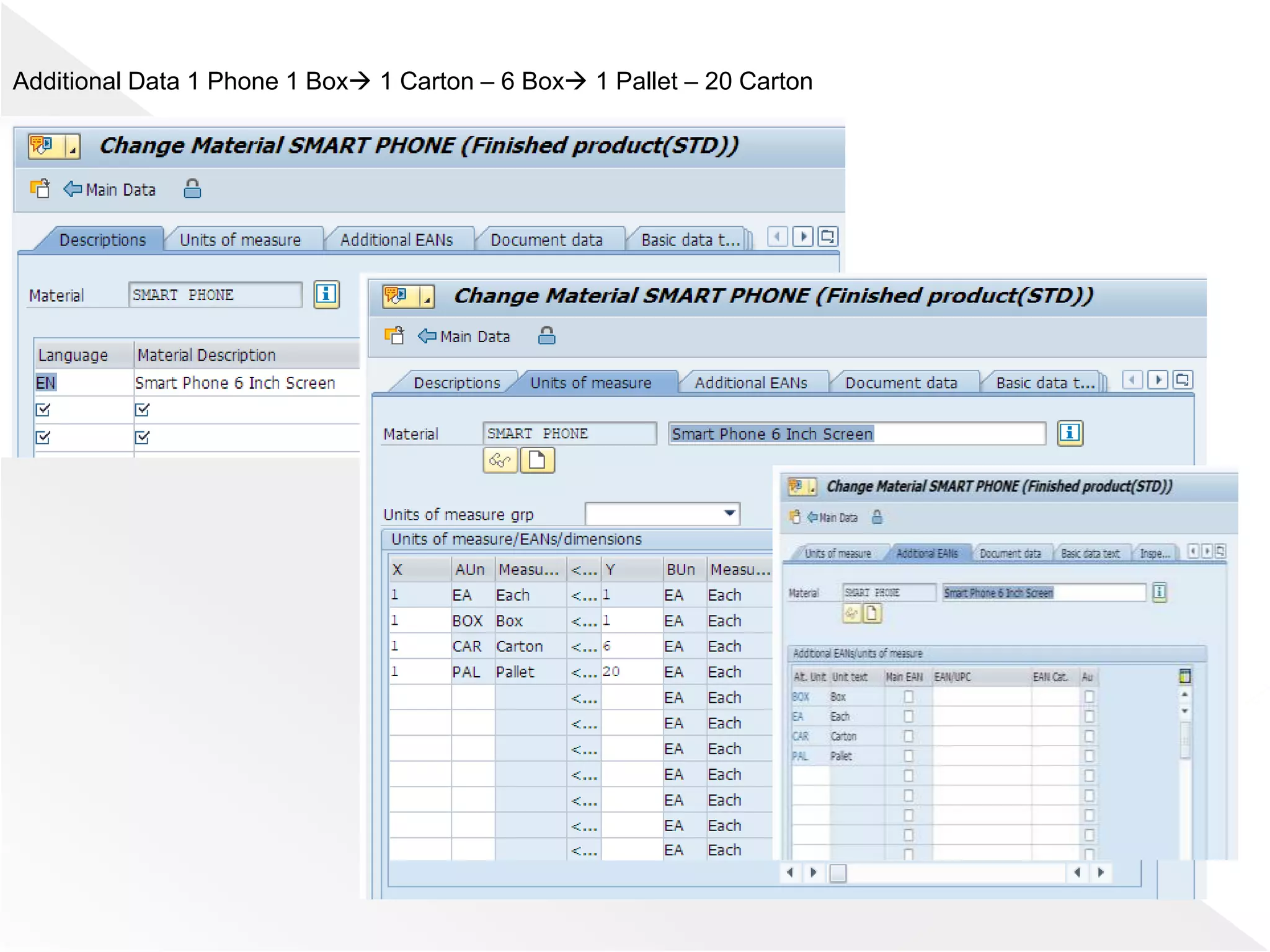Open table settings icon in Additional EANs table

(x=1184, y=676)
